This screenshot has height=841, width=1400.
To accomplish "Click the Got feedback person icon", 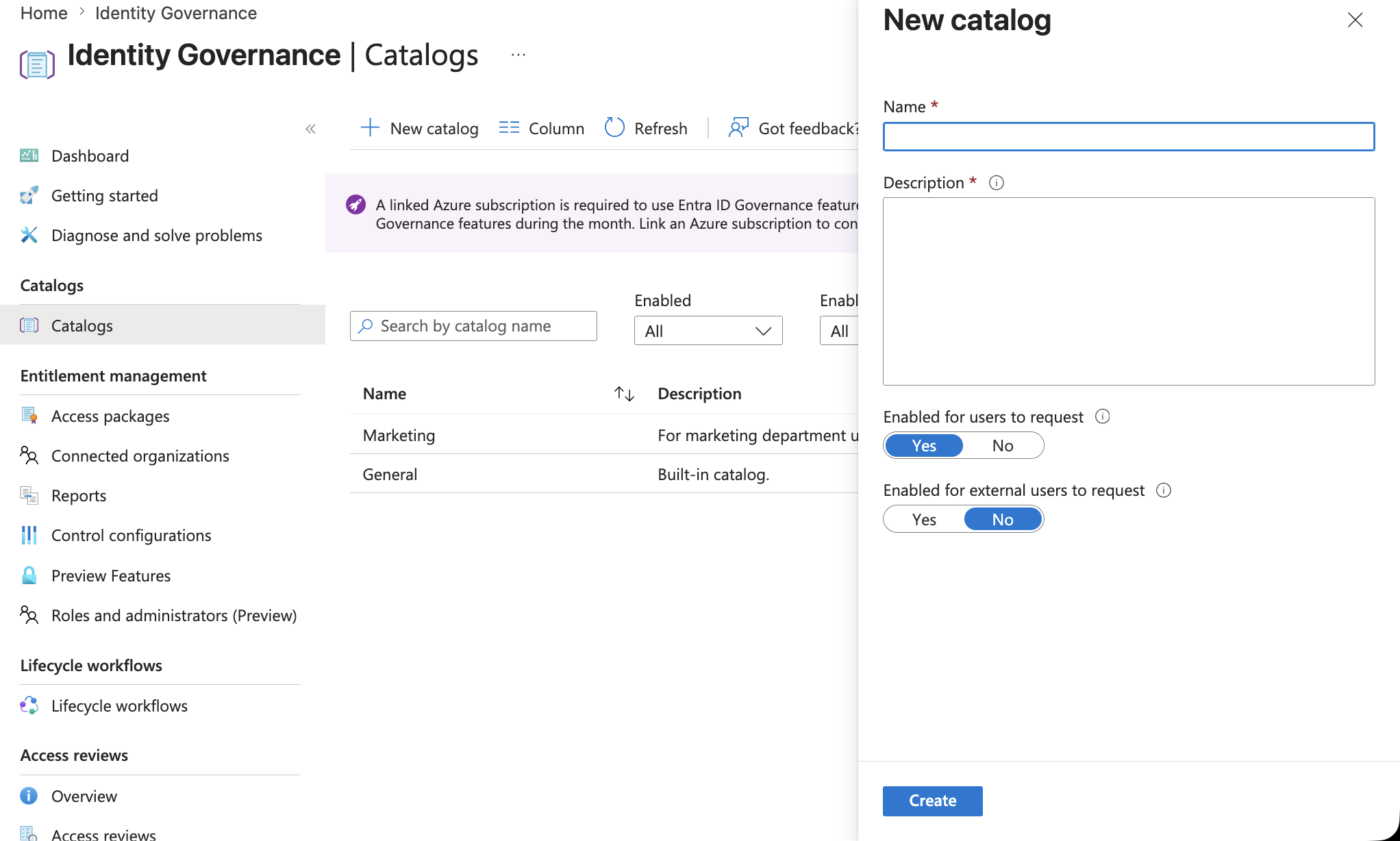I will (738, 128).
